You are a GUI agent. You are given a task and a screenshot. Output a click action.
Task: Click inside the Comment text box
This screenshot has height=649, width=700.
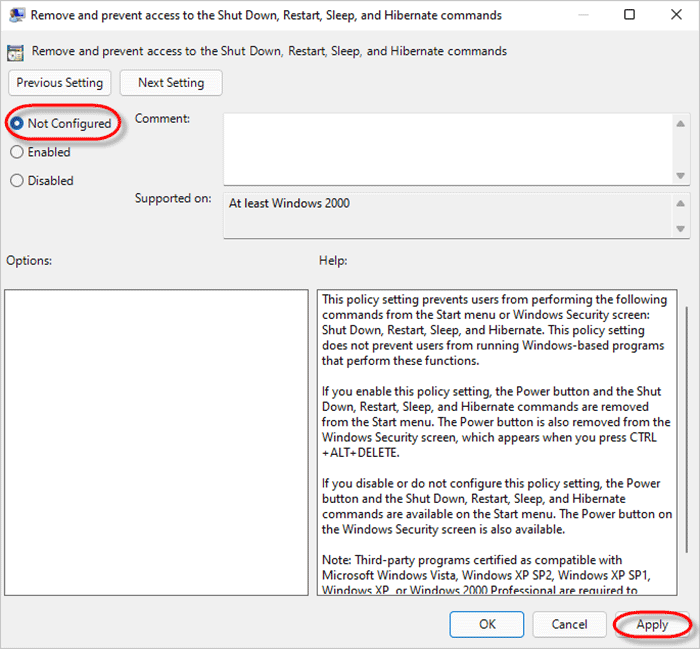click(448, 149)
